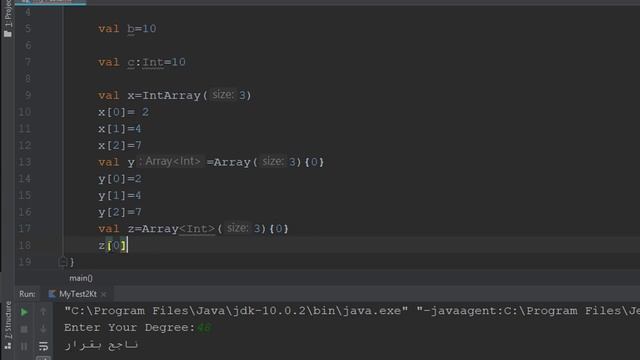This screenshot has width=640, height=360.
Task: Click the ': Array<Int>' type hint
Action: [170, 161]
